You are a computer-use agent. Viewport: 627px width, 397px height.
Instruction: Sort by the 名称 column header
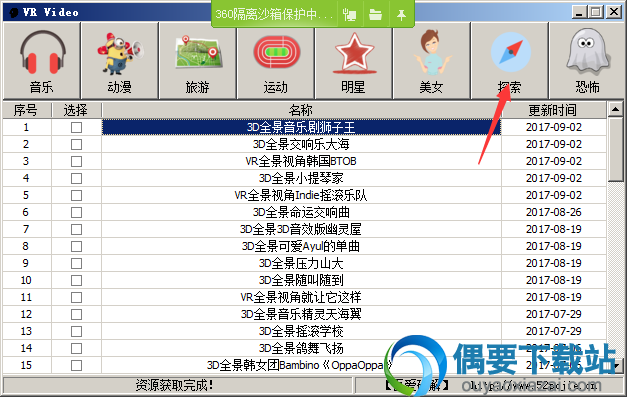pos(301,110)
